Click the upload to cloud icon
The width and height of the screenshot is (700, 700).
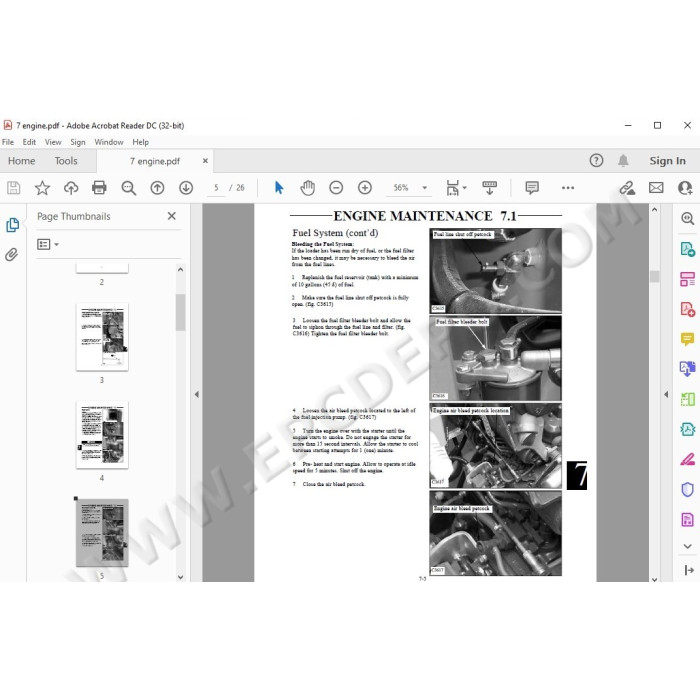point(71,188)
